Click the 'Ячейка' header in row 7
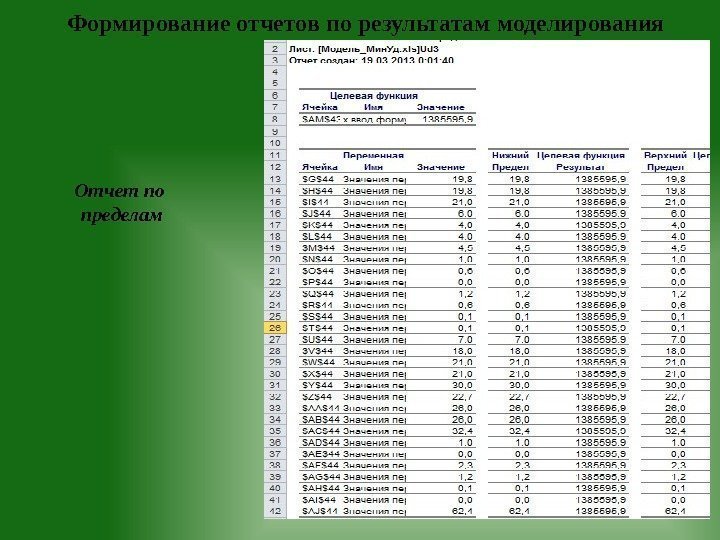The height and width of the screenshot is (540, 720). (x=320, y=107)
